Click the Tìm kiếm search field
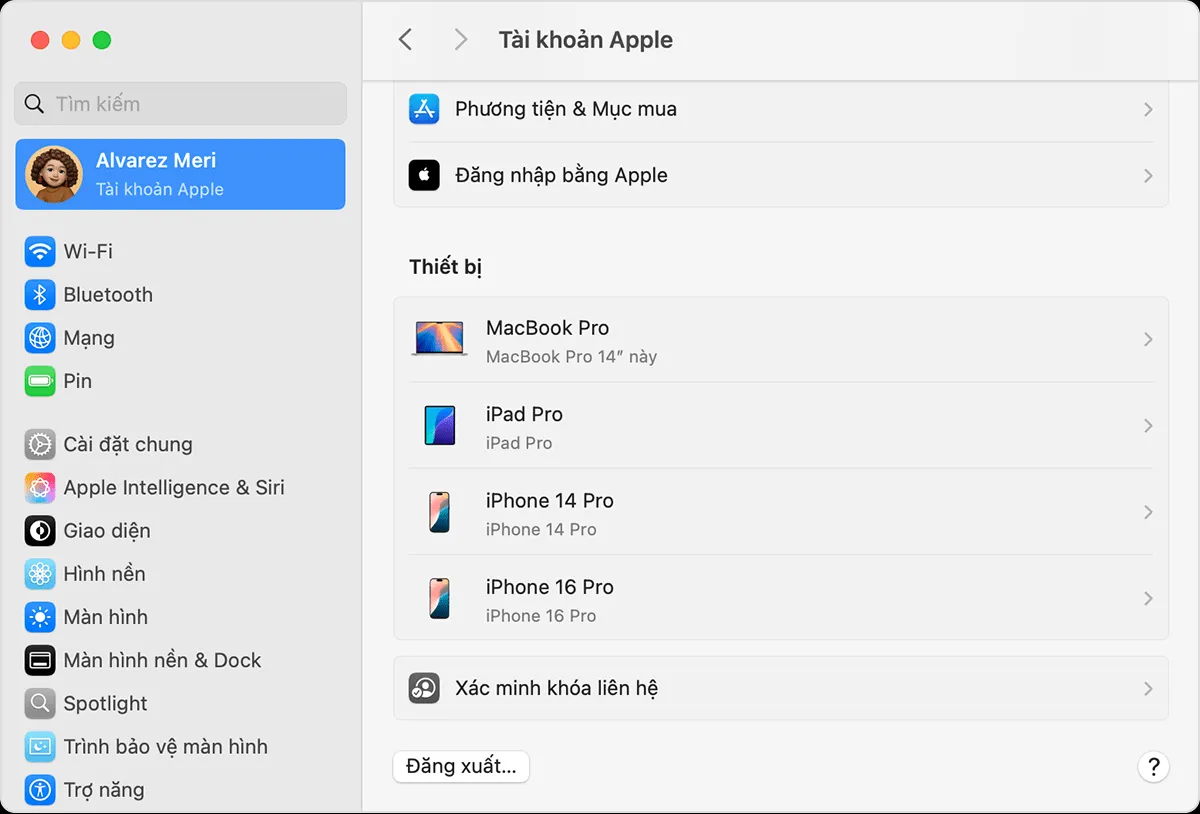1200x814 pixels. pos(181,104)
